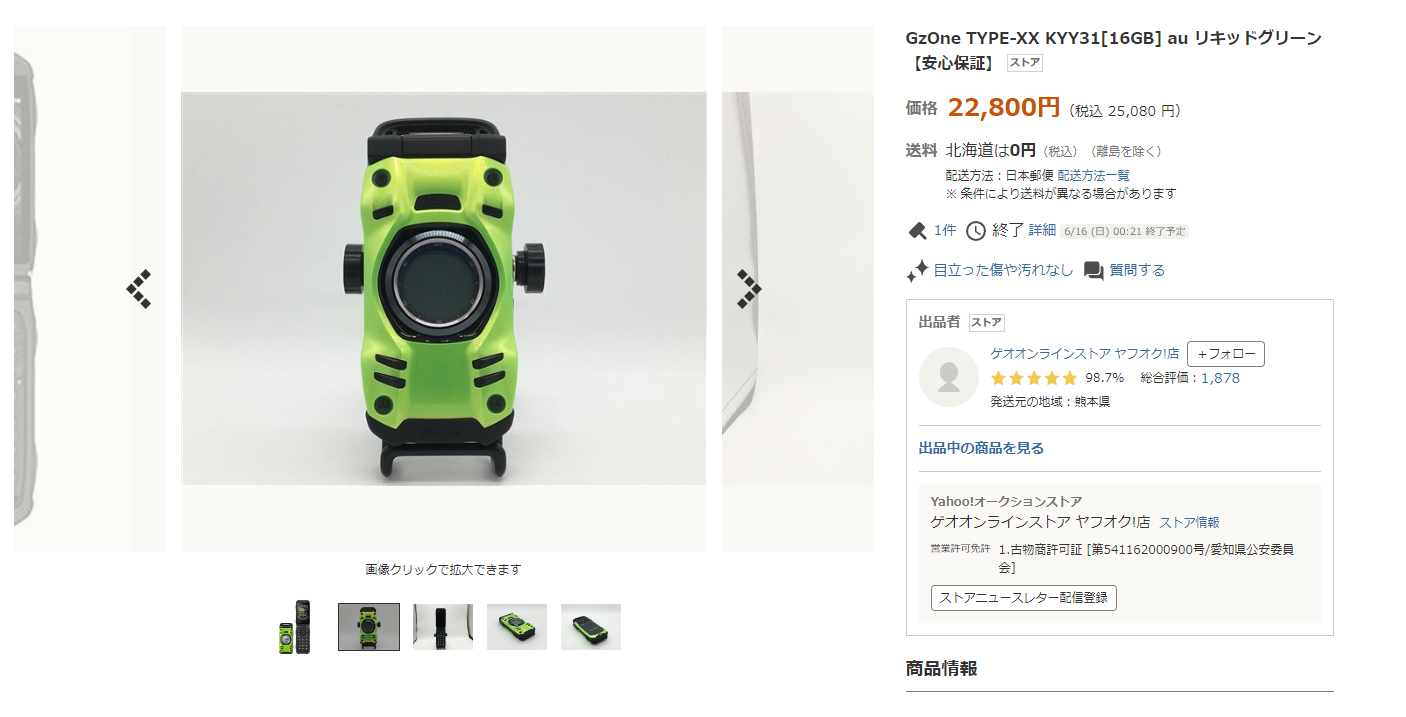Click the bid count hammer icon

point(917,231)
